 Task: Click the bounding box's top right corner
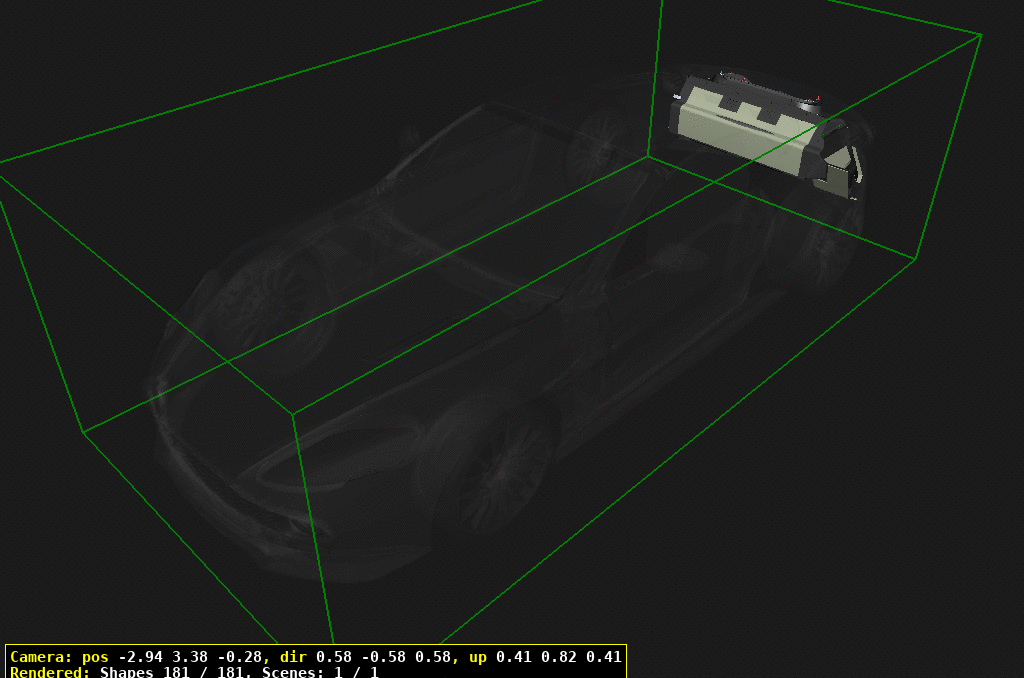pyautogui.click(x=981, y=35)
